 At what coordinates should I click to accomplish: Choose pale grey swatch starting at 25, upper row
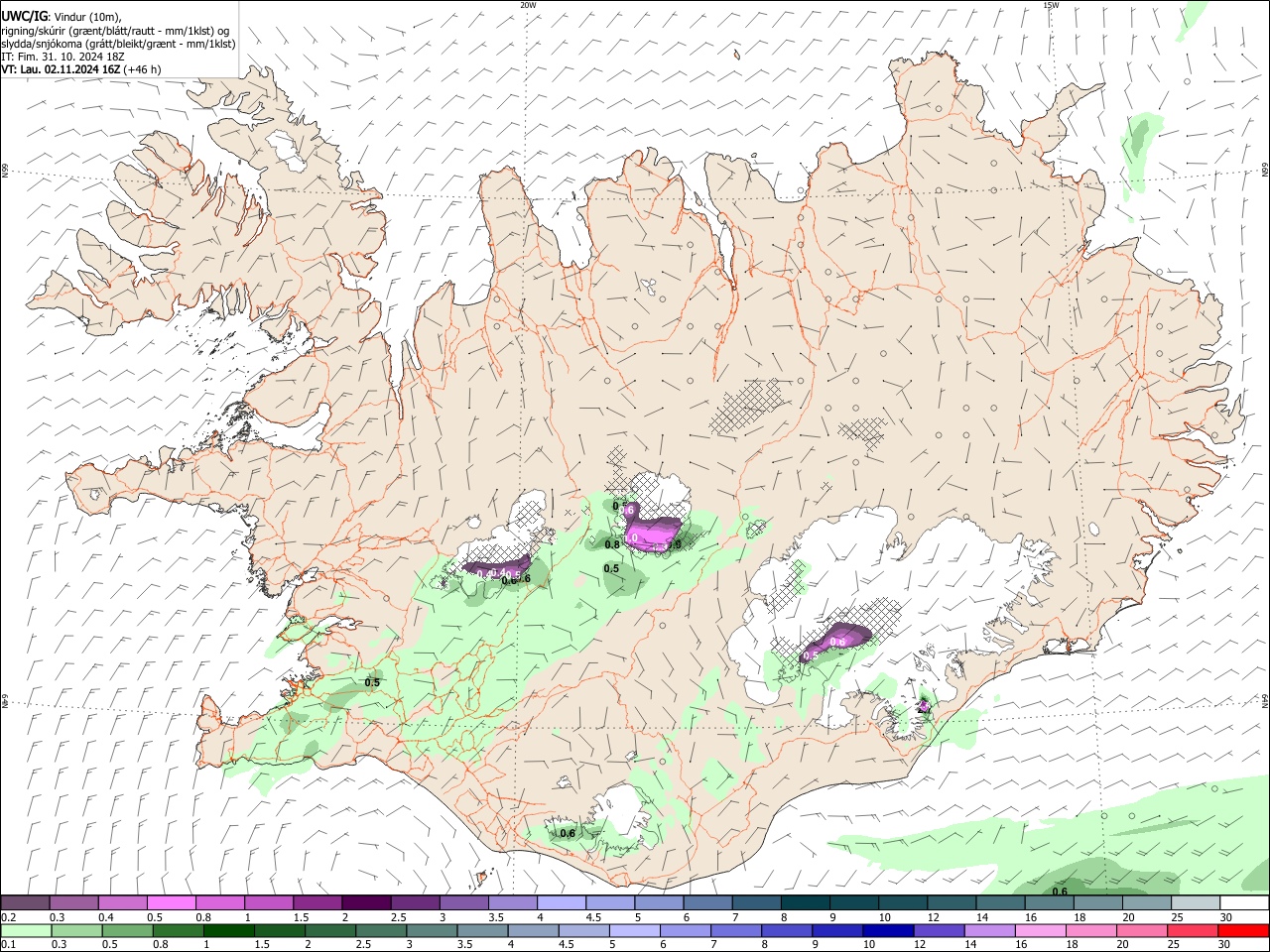coord(1197,903)
